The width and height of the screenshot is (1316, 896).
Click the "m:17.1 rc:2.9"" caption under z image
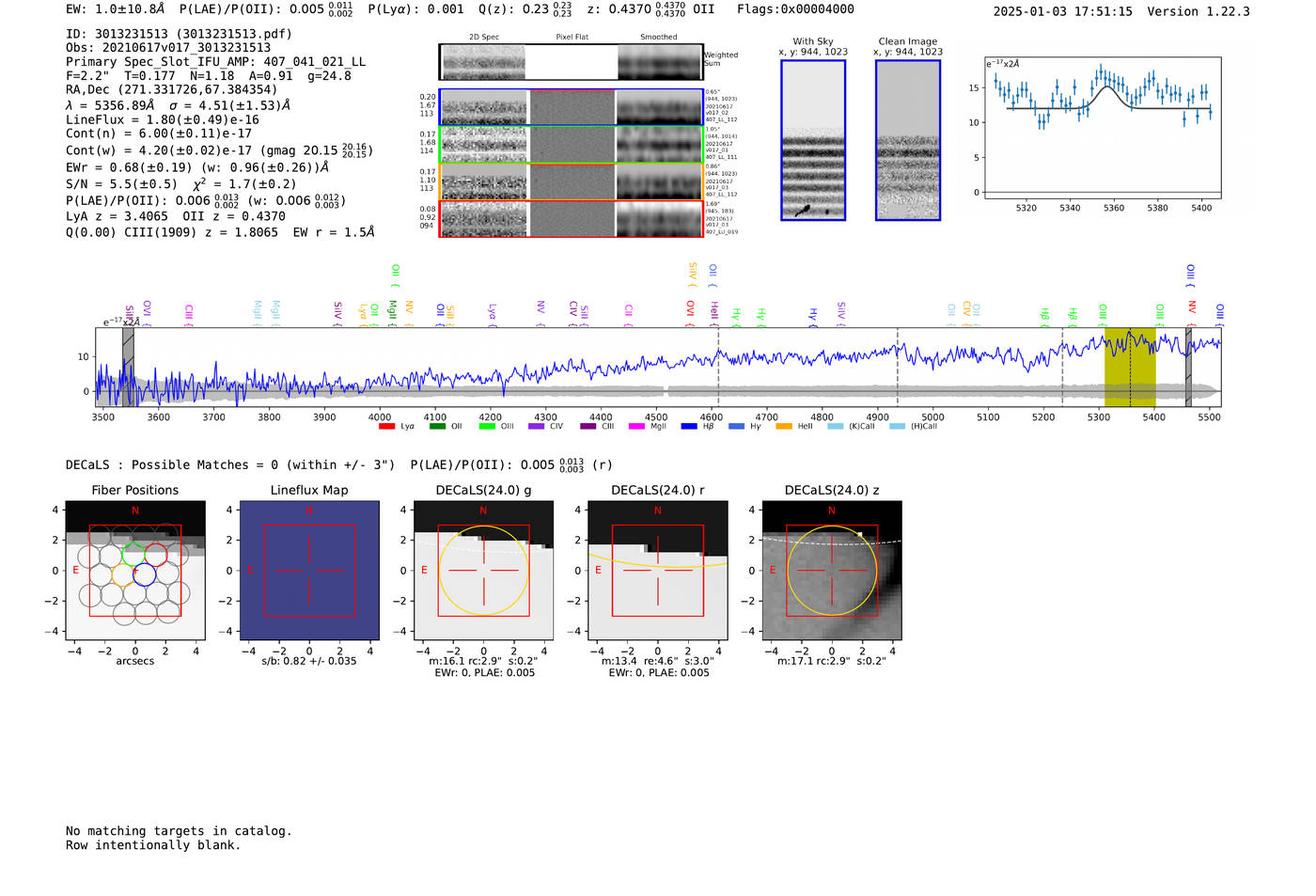[831, 661]
